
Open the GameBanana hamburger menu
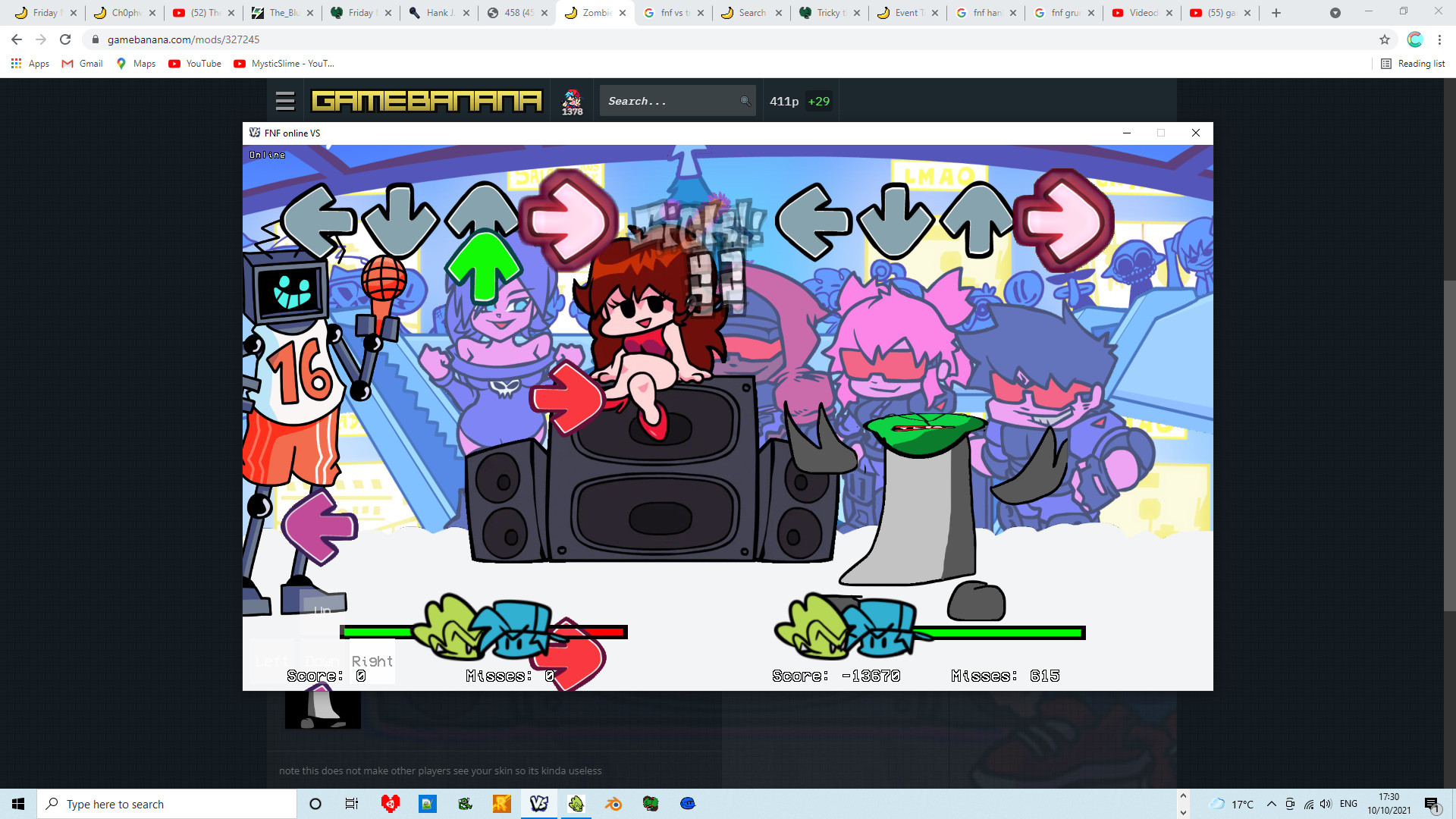click(x=285, y=101)
